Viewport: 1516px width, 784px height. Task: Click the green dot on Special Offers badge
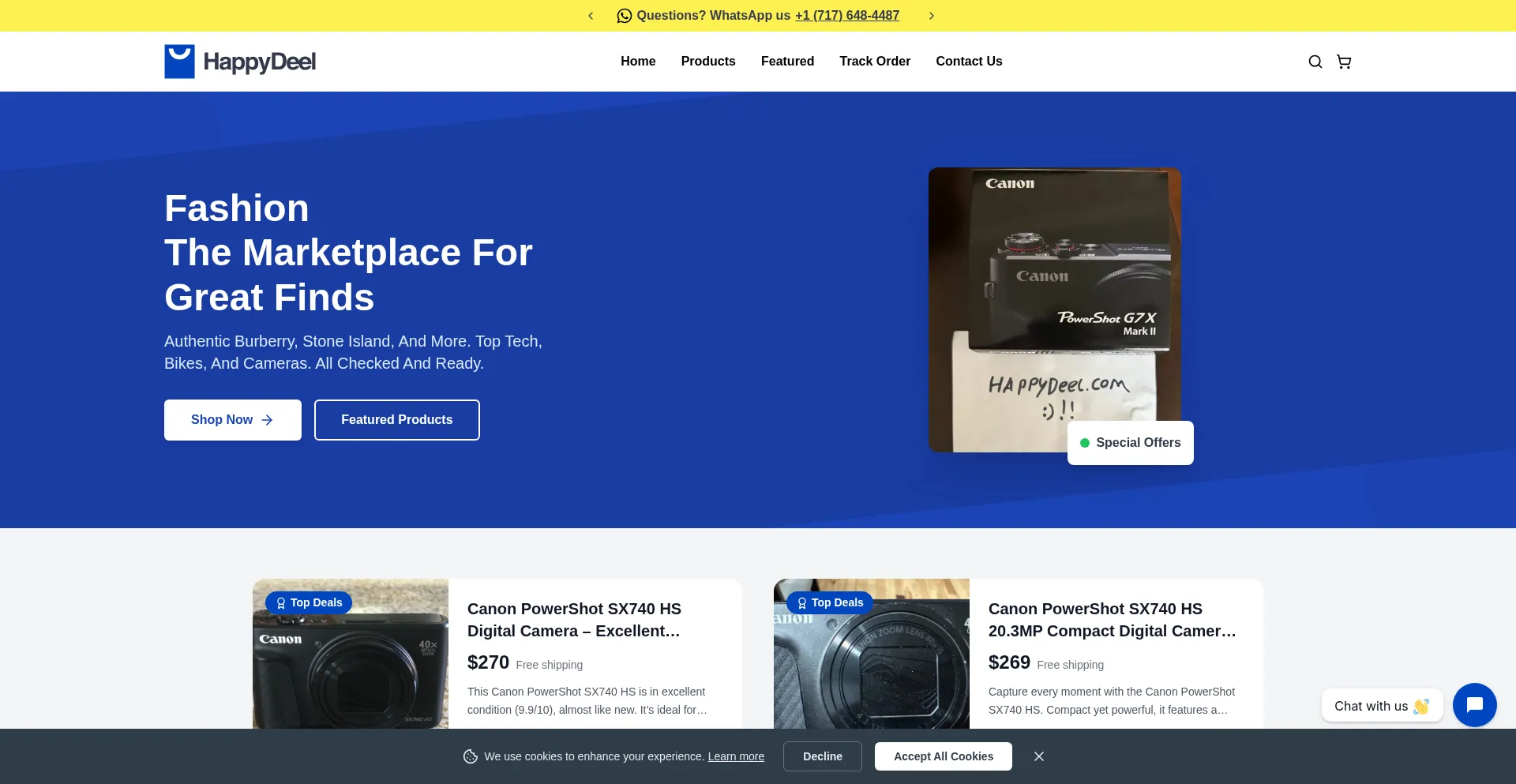(1084, 443)
